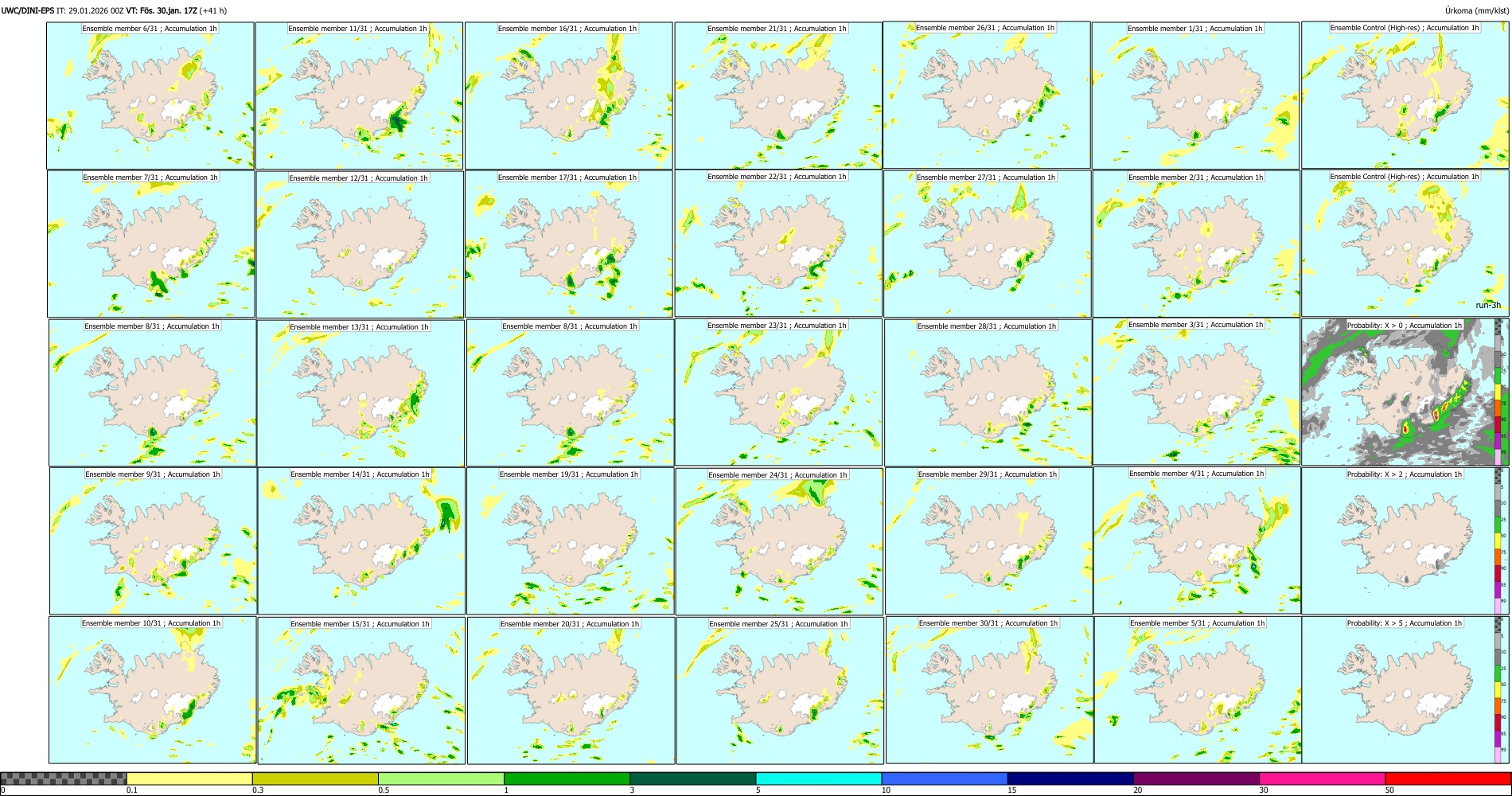The height and width of the screenshot is (796, 1512).
Task: Click the purple 20–30 legend swatch
Action: [x=1196, y=778]
